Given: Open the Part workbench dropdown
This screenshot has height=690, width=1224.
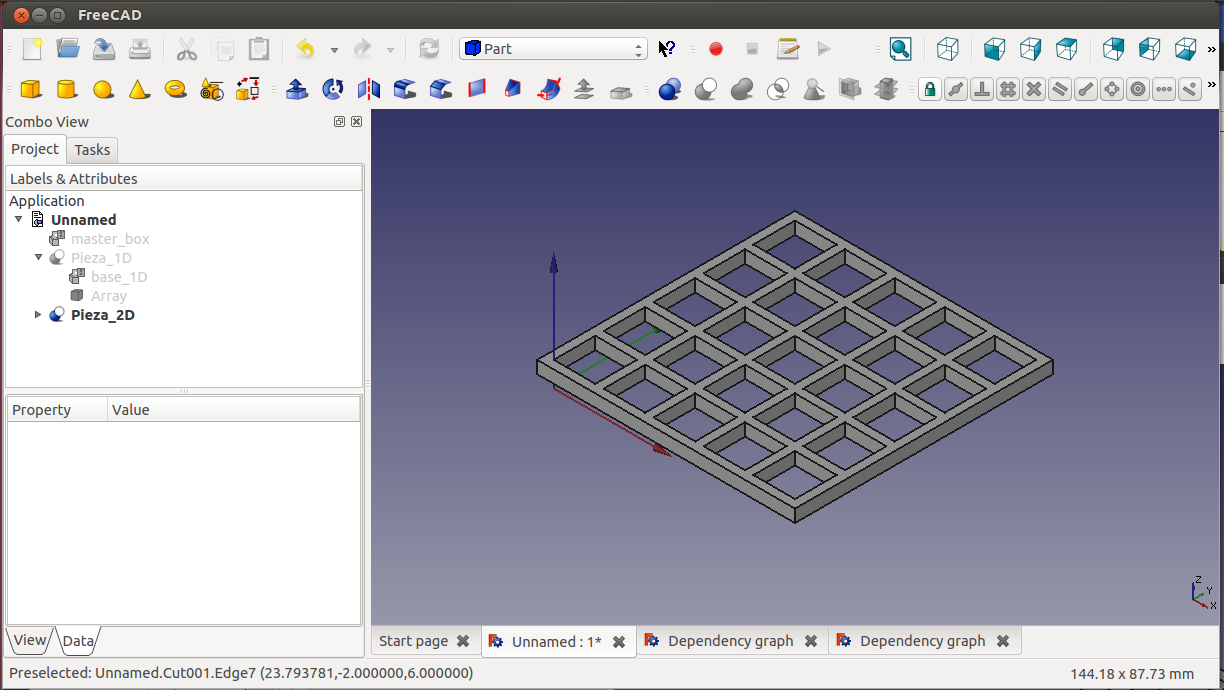Looking at the screenshot, I should [553, 49].
